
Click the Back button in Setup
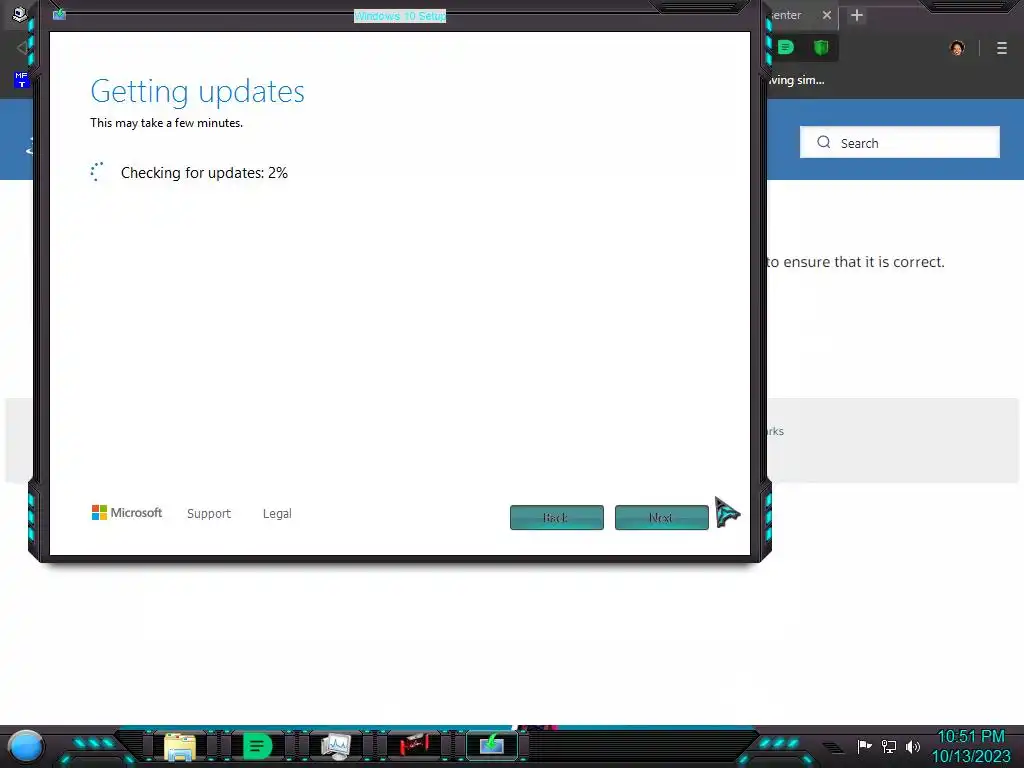click(x=556, y=517)
